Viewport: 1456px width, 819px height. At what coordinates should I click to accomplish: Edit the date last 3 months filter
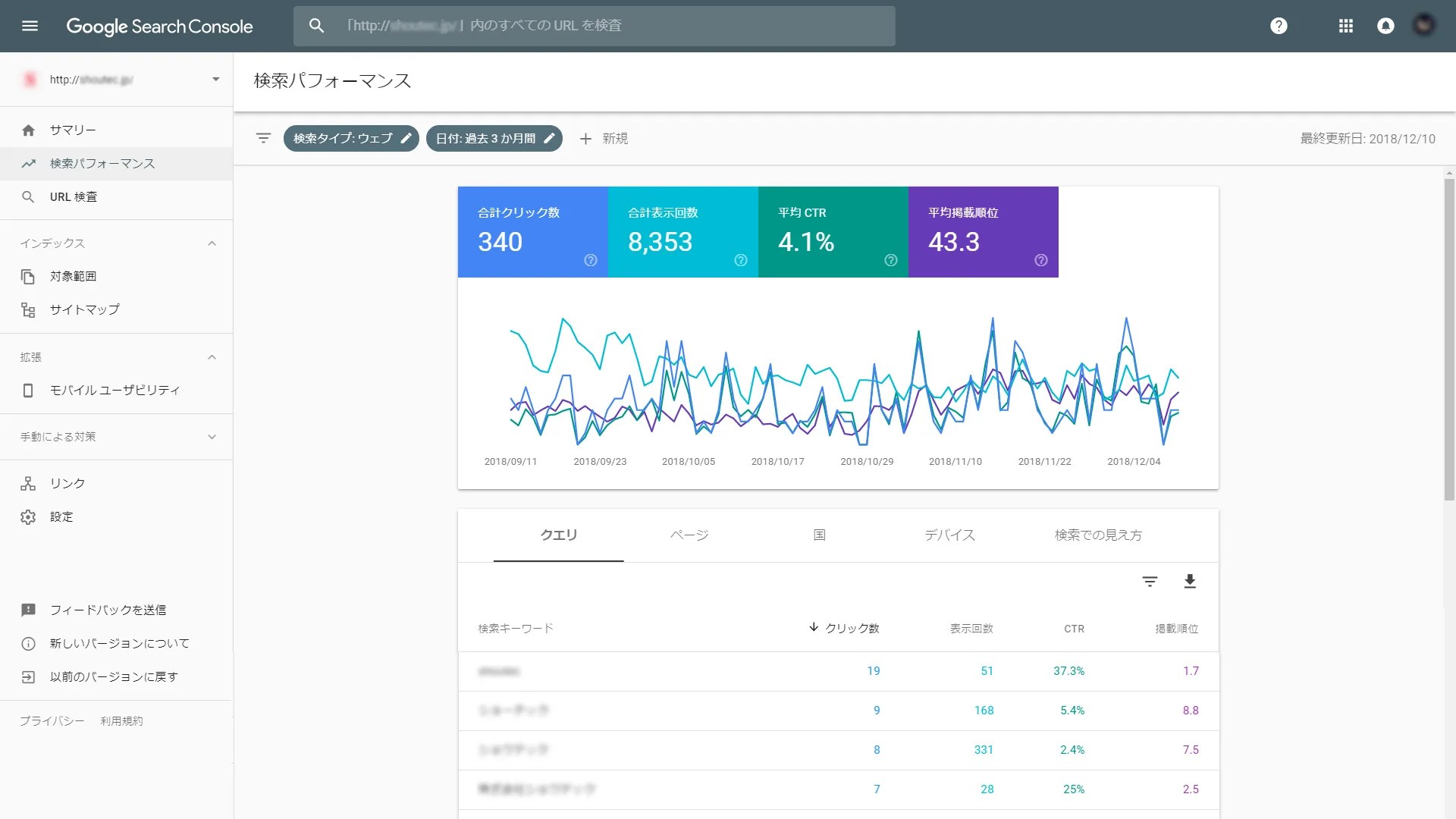point(494,138)
